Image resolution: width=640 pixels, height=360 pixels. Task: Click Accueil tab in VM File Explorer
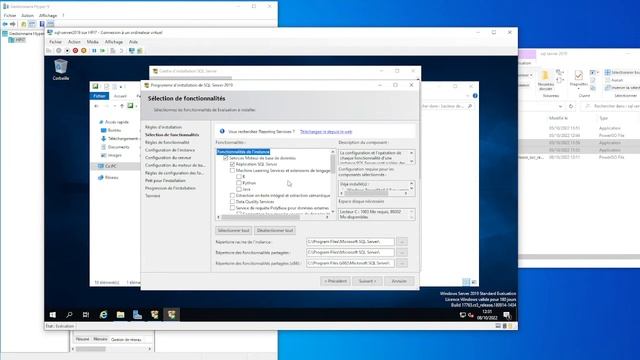tap(120, 96)
